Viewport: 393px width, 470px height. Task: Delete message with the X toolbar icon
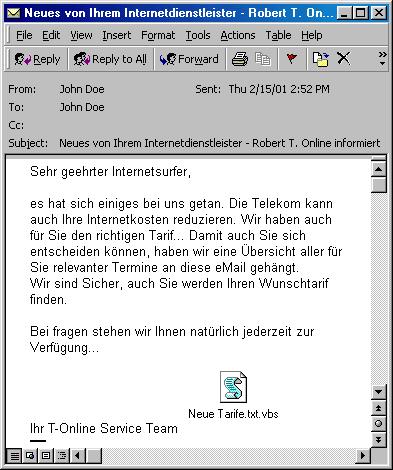click(343, 59)
